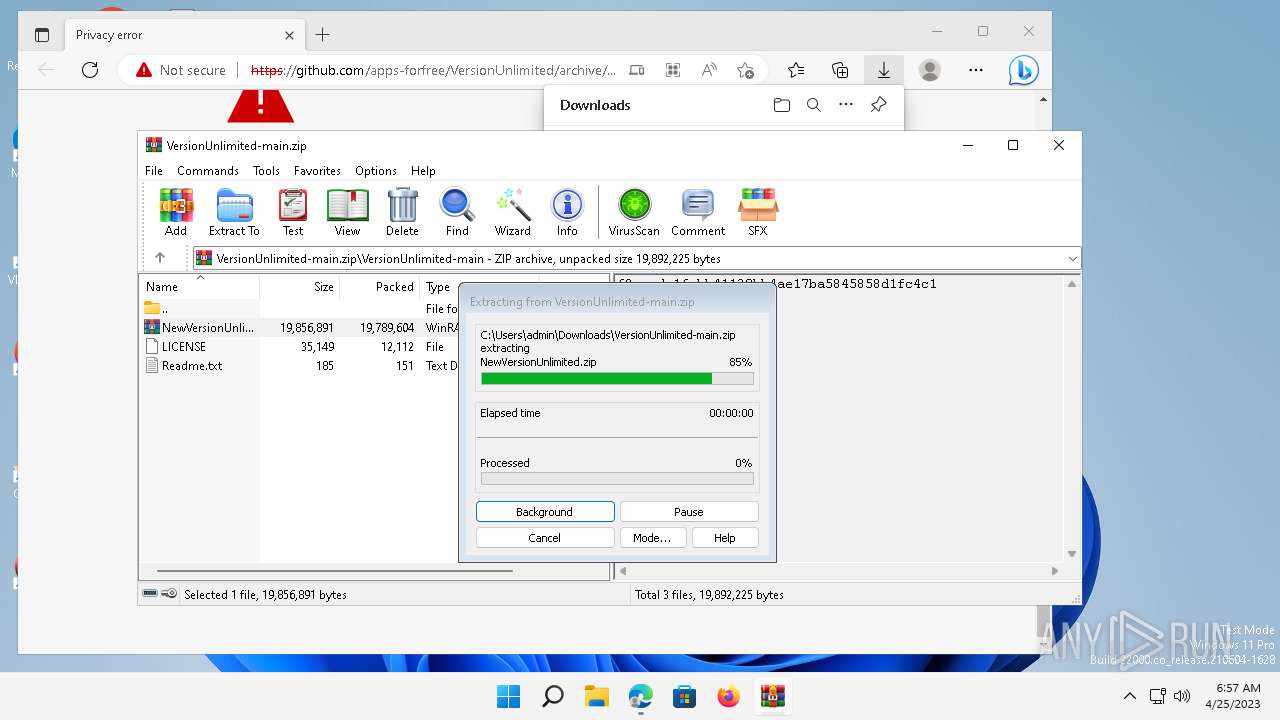Screen dimensions: 1280x720
Task: Click the Not secure site indicator
Action: tap(181, 70)
